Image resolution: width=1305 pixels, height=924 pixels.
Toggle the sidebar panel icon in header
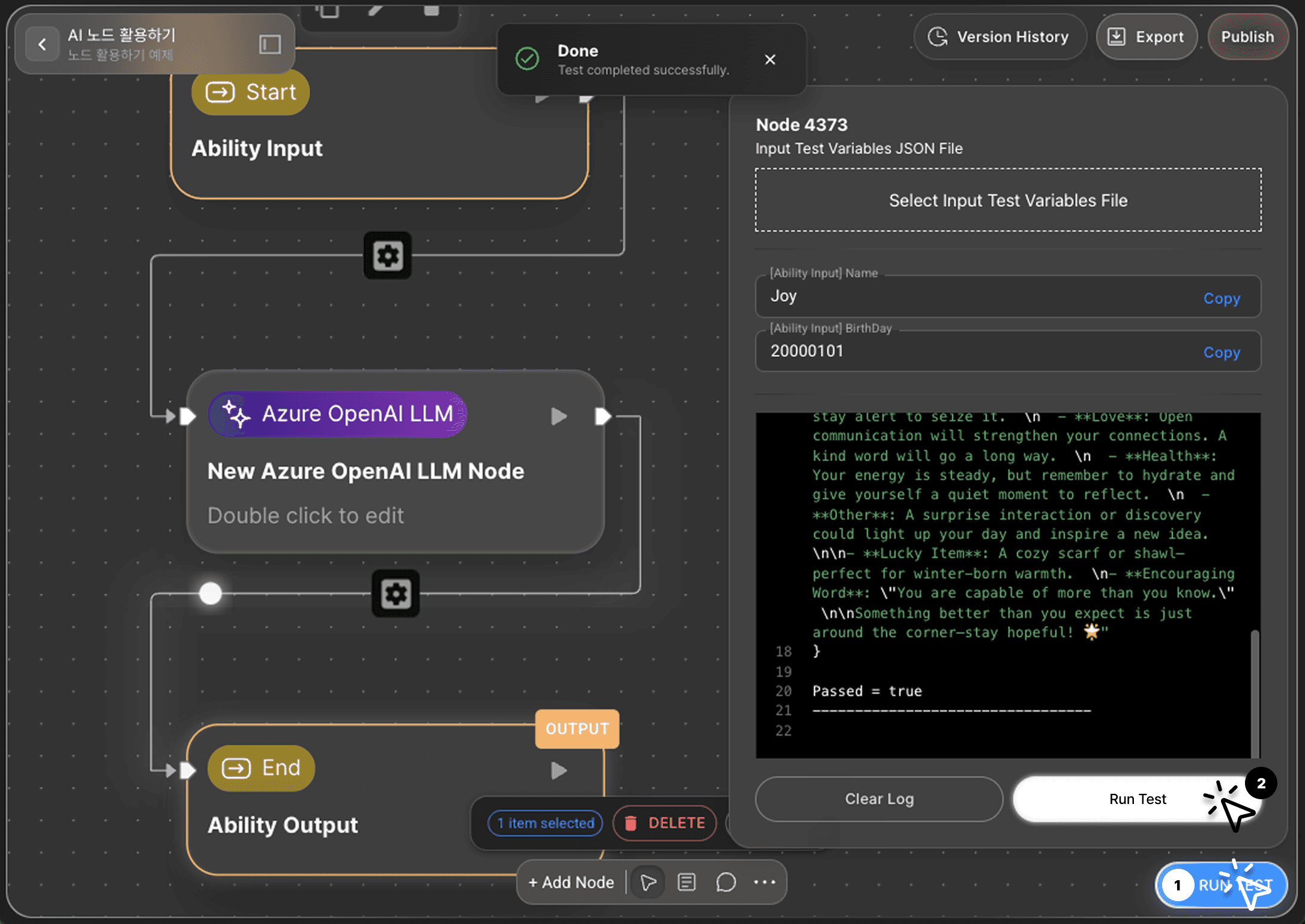[270, 44]
